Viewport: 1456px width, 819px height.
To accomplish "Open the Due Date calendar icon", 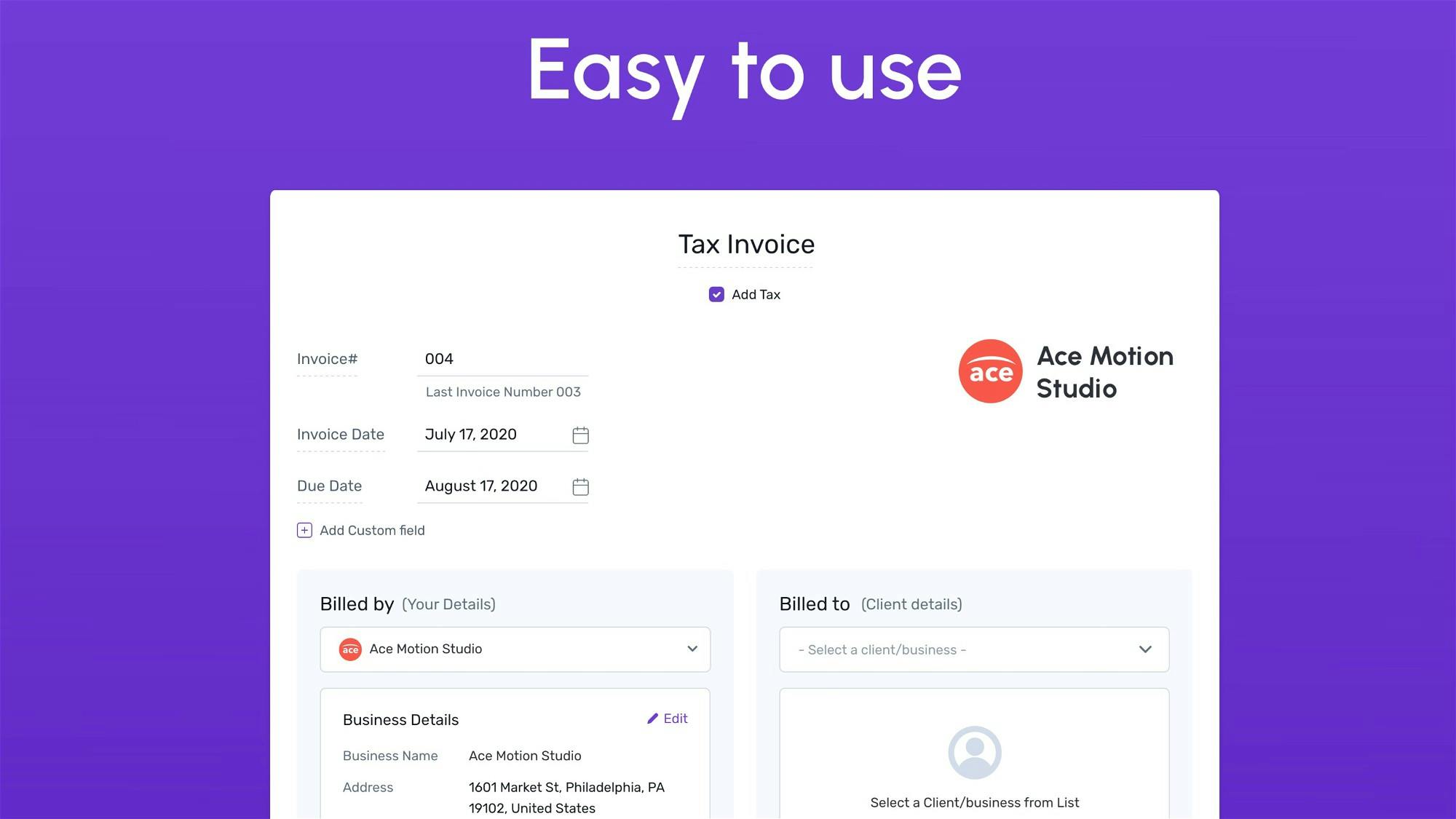I will [x=580, y=487].
